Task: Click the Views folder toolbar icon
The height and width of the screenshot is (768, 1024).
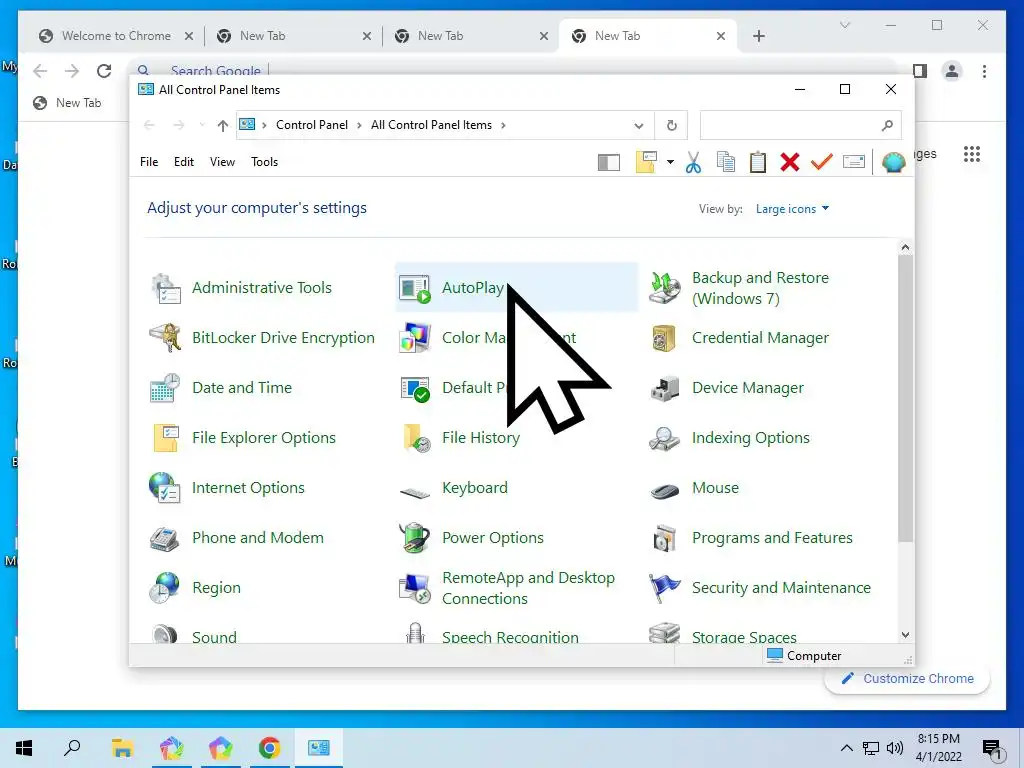Action: pos(646,162)
